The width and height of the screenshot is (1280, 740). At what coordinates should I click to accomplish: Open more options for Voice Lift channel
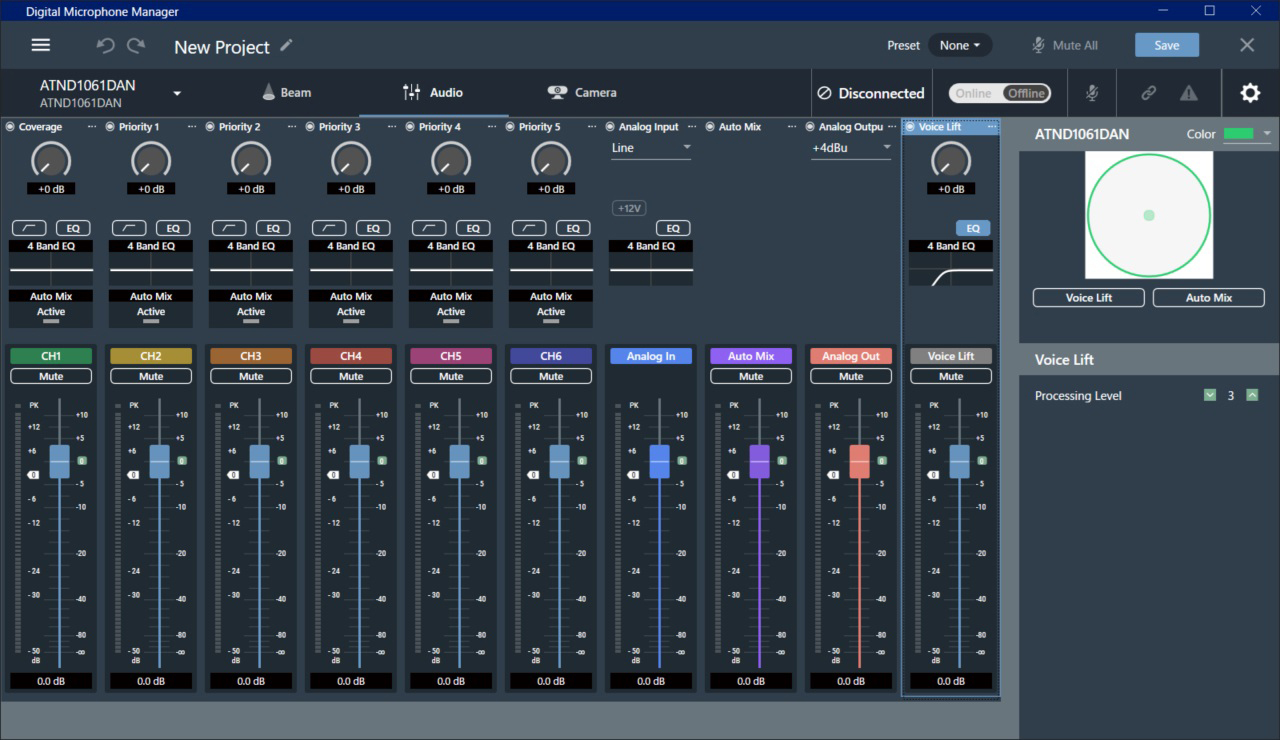point(992,127)
